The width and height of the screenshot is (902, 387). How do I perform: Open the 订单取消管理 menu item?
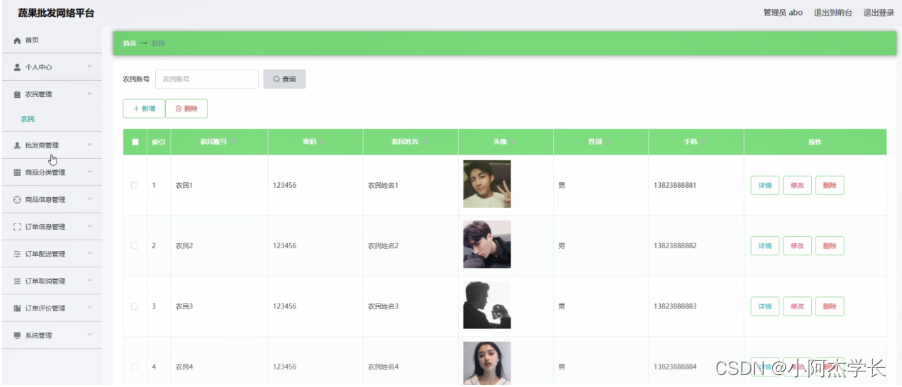coord(52,281)
